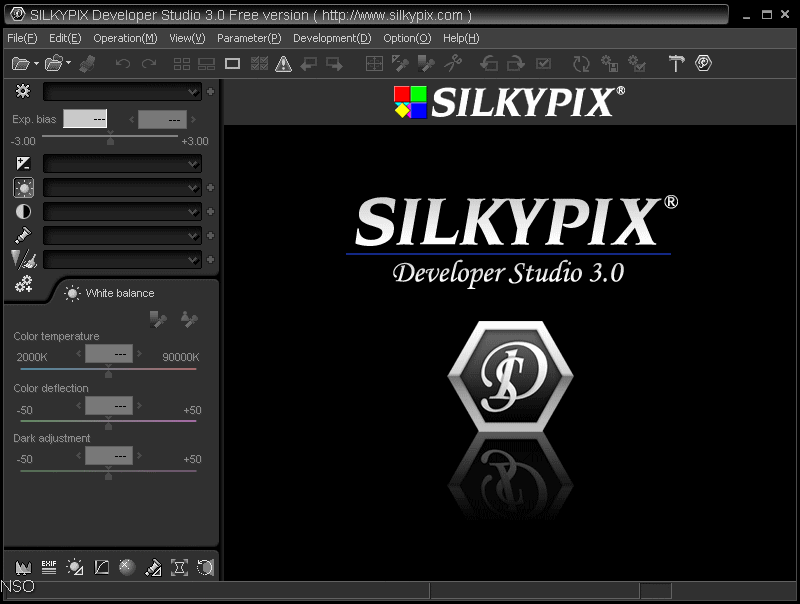
Task: Go to the previous image arrow
Action: [309, 64]
